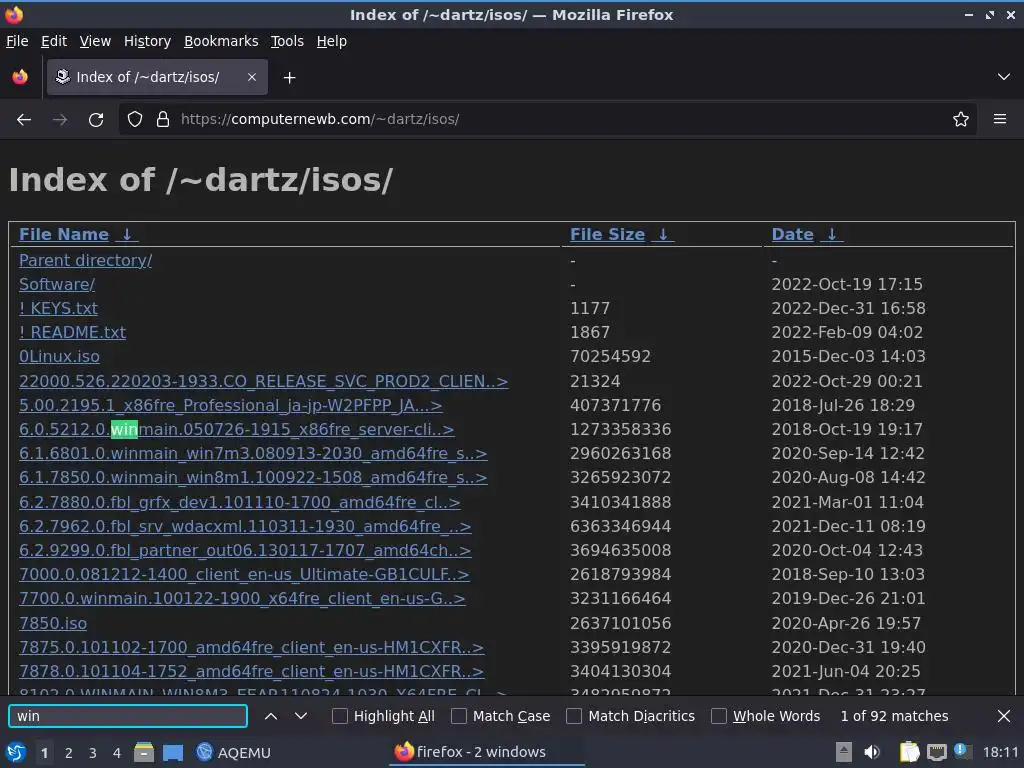Viewport: 1024px width, 768px height.
Task: Open the 6.2.9299.0.fbl_partner_out06 link
Action: click(245, 551)
